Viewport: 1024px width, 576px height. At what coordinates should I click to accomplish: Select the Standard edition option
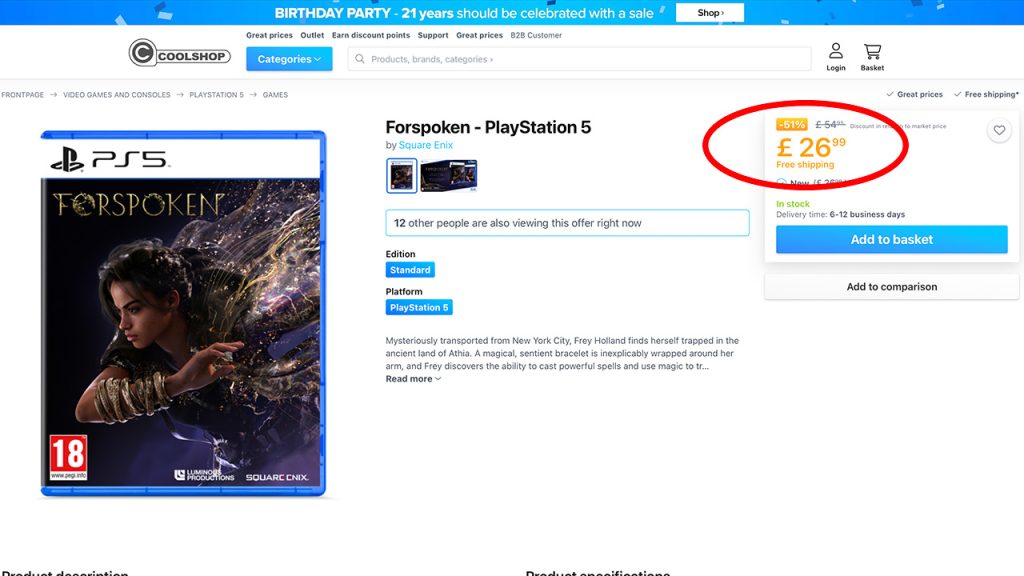(x=410, y=270)
